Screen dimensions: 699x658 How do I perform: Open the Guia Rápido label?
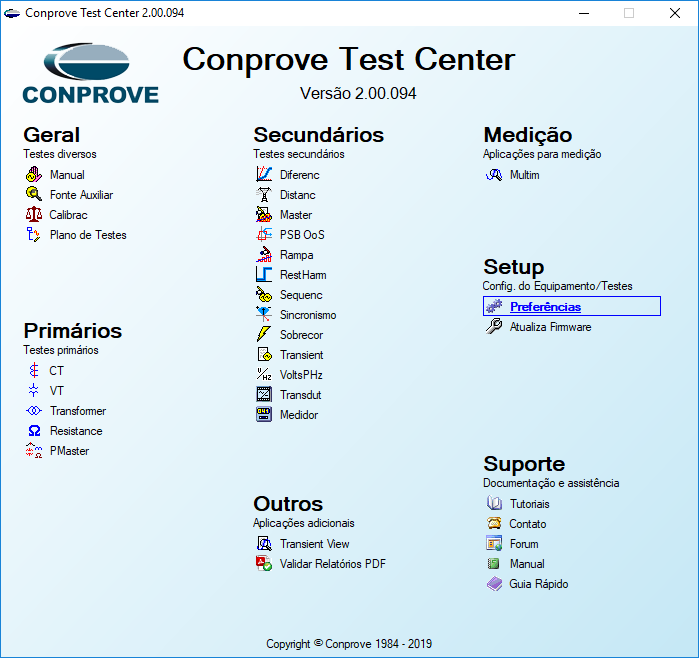(x=539, y=584)
